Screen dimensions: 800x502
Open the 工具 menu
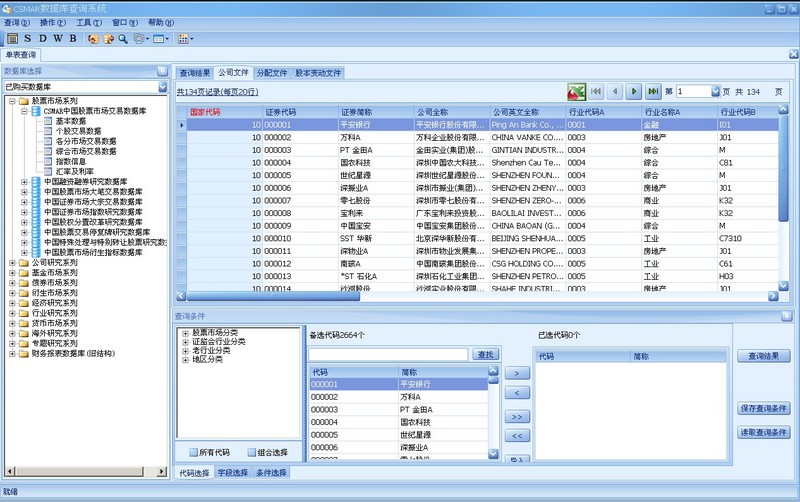click(89, 22)
